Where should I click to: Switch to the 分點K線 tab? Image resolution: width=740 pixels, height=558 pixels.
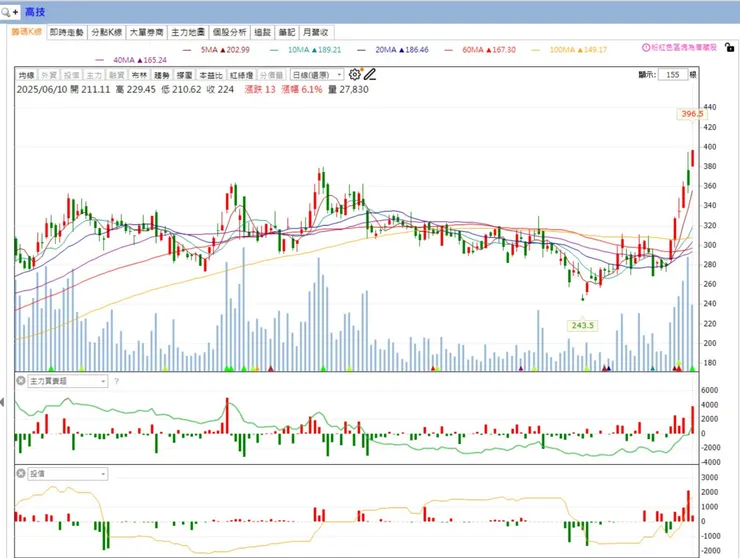107,32
